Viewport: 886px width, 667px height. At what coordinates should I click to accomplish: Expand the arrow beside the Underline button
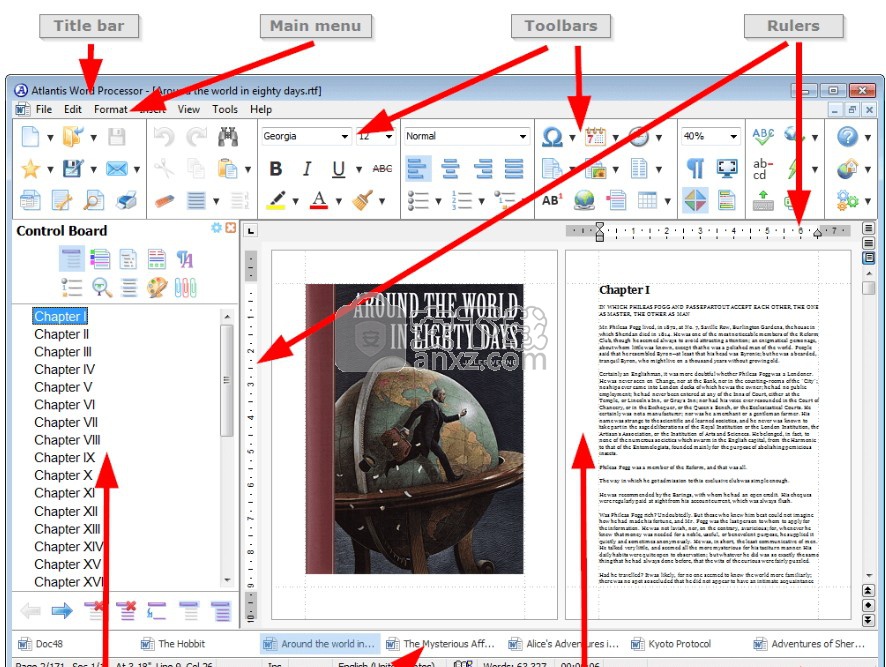coord(358,169)
